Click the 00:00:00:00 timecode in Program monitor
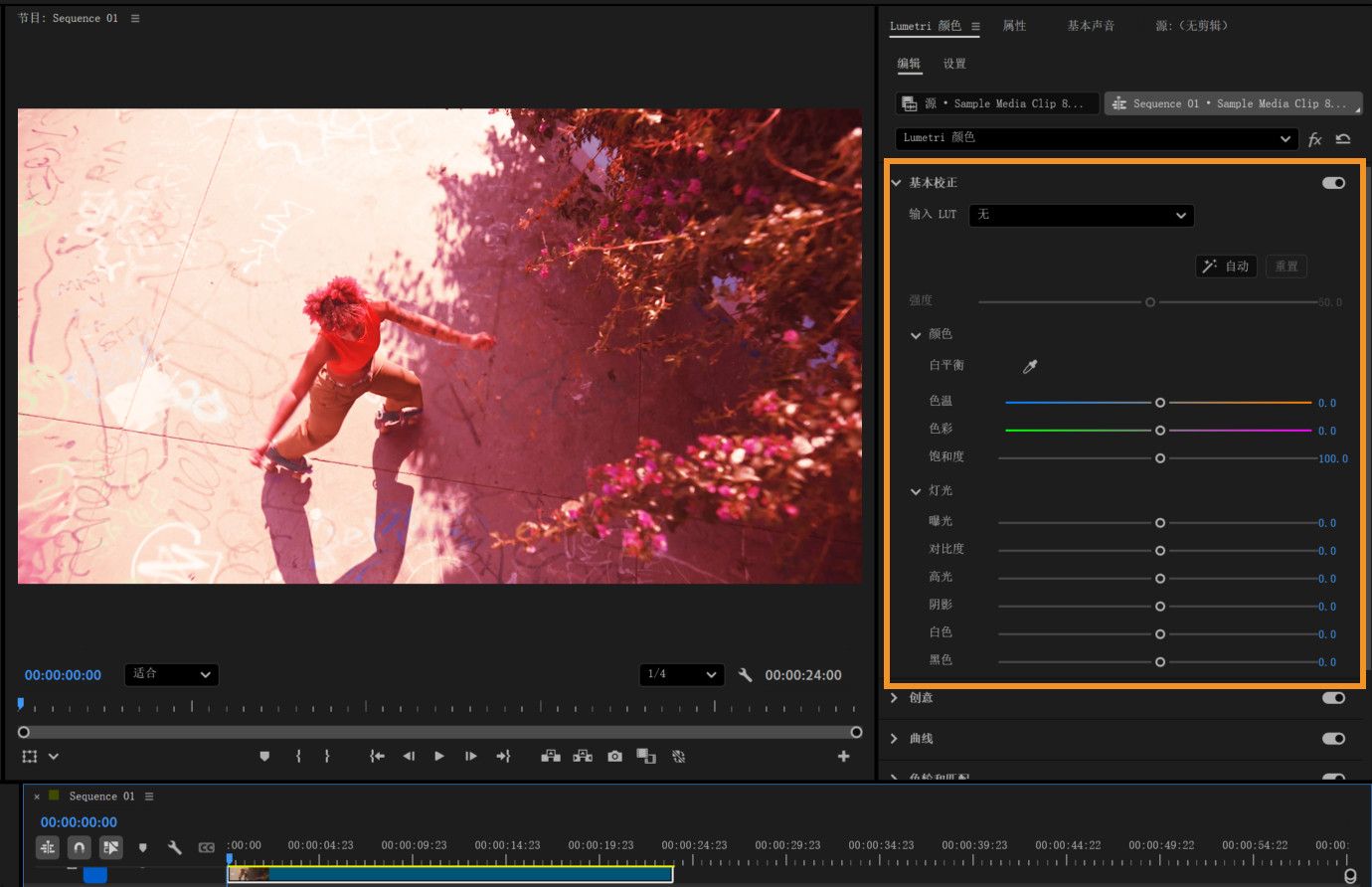Screen dimensions: 1372x887 (x=63, y=675)
